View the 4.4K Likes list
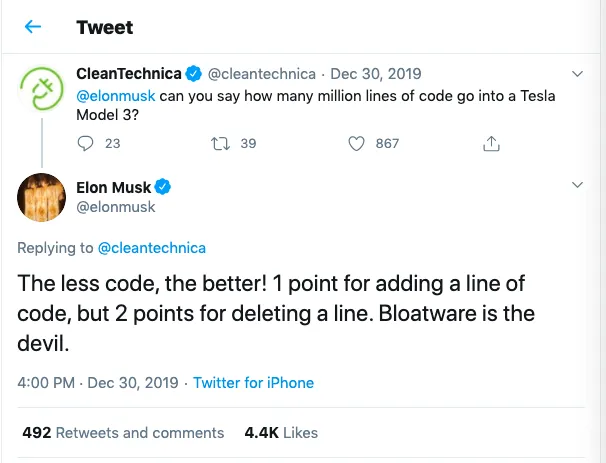This screenshot has height=463, width=606. (281, 433)
